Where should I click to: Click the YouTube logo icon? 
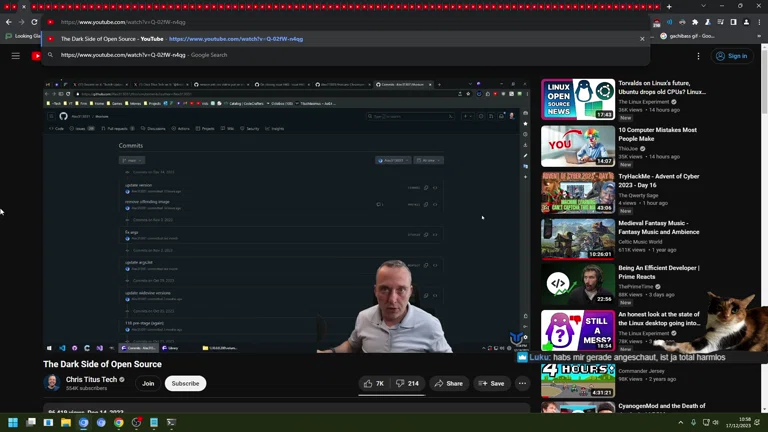36,56
